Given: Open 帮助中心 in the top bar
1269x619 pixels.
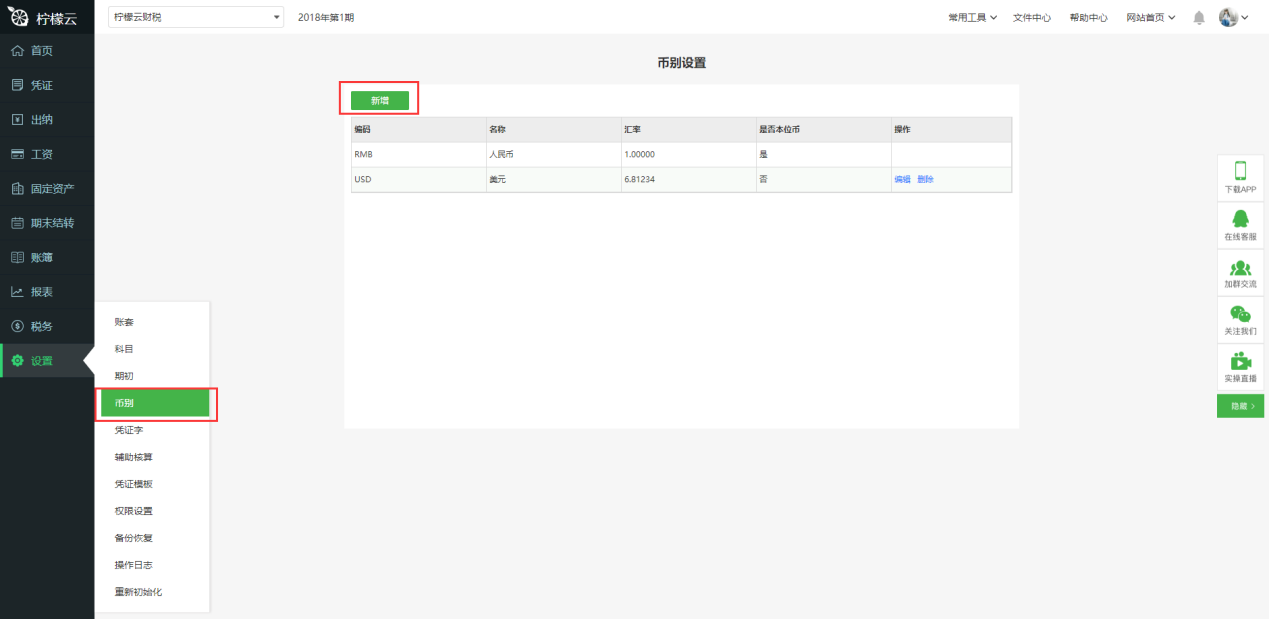Looking at the screenshot, I should [1088, 18].
